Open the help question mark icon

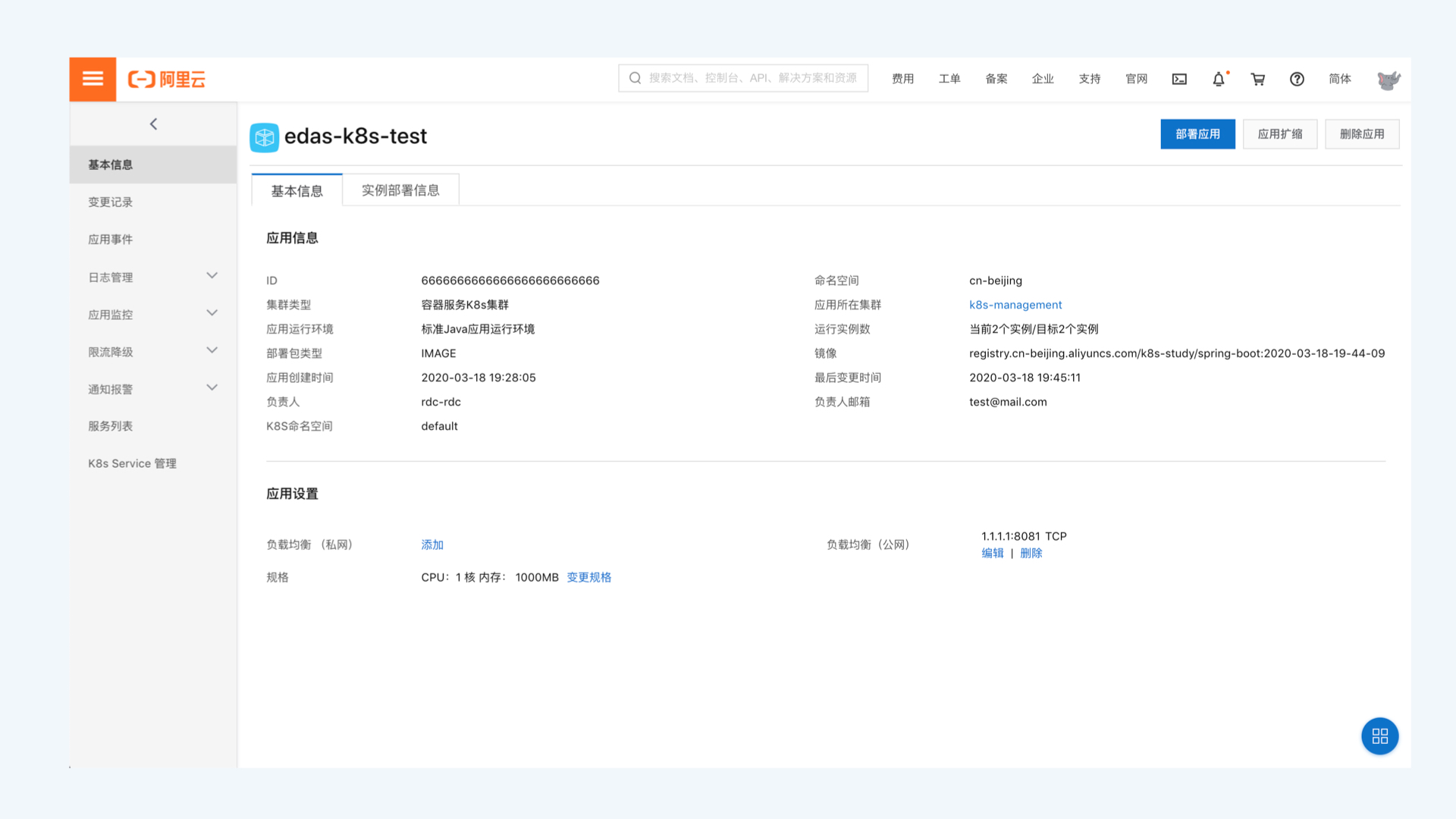point(1297,79)
